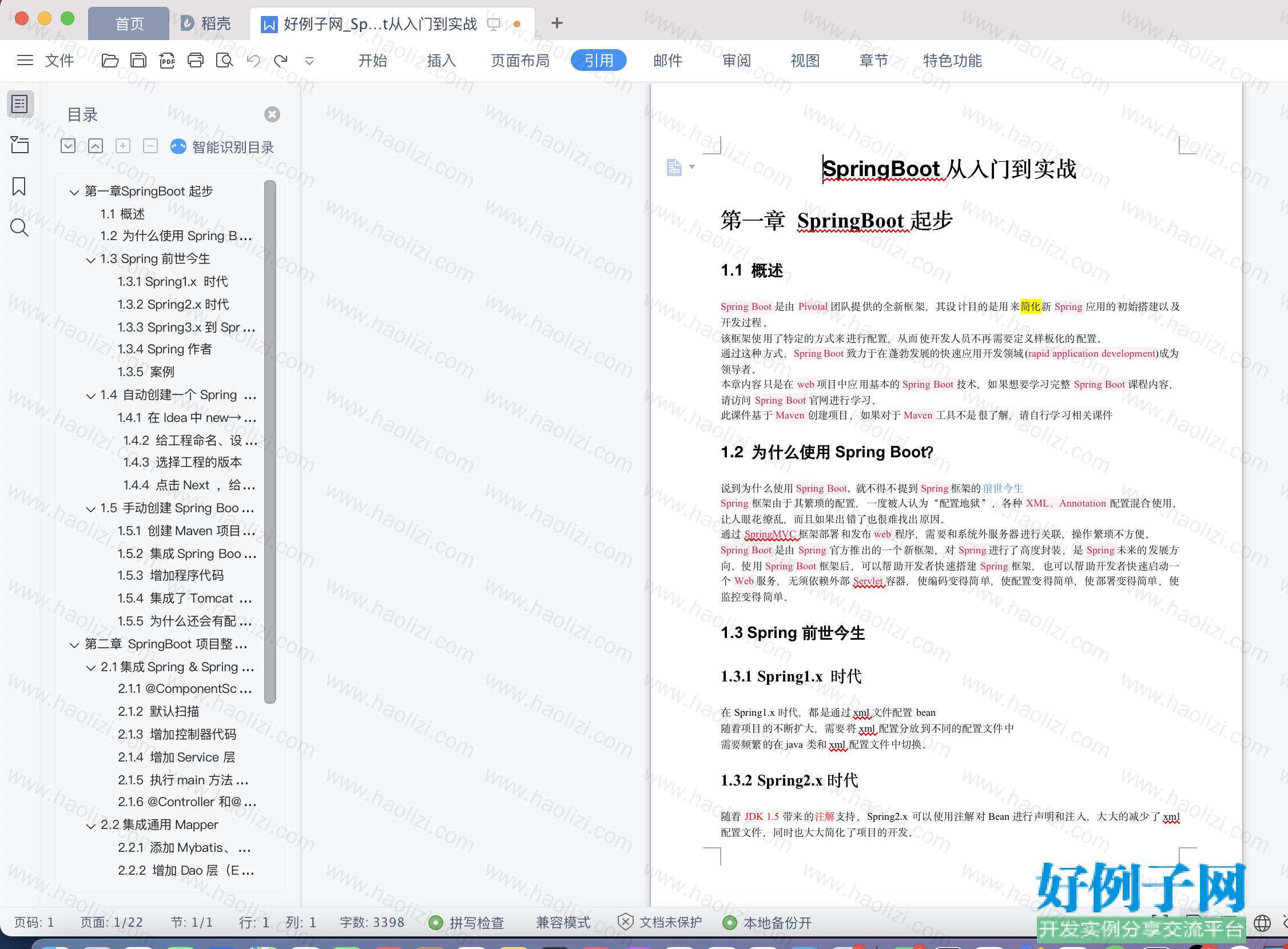Viewport: 1288px width, 949px height.
Task: Select 1.4.3 选择工程的版本 entry
Action: coord(182,462)
